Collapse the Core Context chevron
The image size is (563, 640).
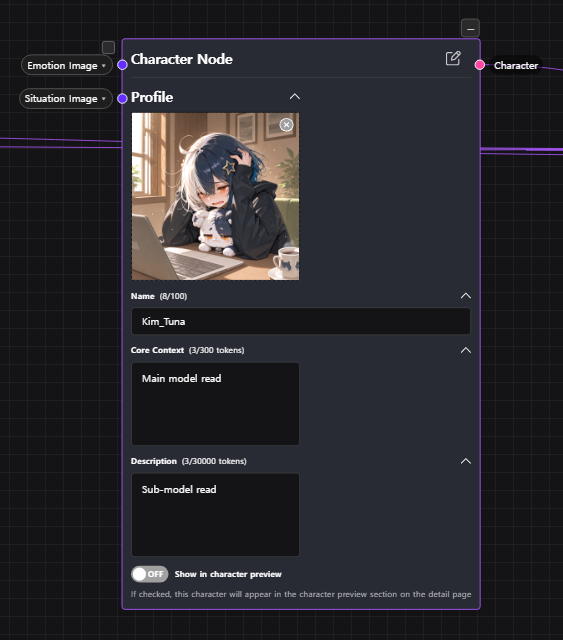[x=466, y=350]
